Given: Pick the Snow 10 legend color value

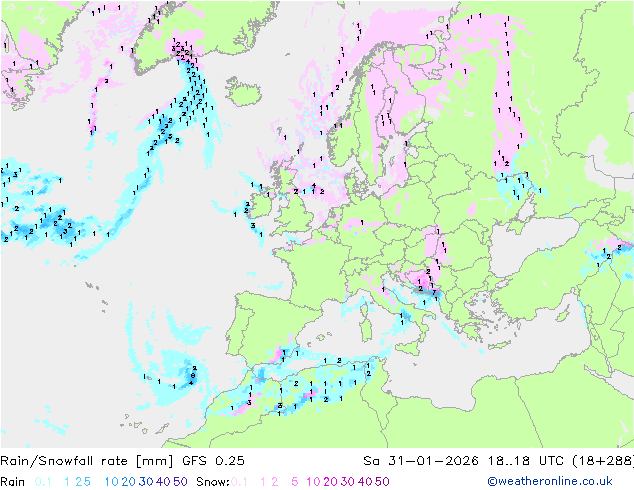Looking at the screenshot, I should click(x=313, y=482).
